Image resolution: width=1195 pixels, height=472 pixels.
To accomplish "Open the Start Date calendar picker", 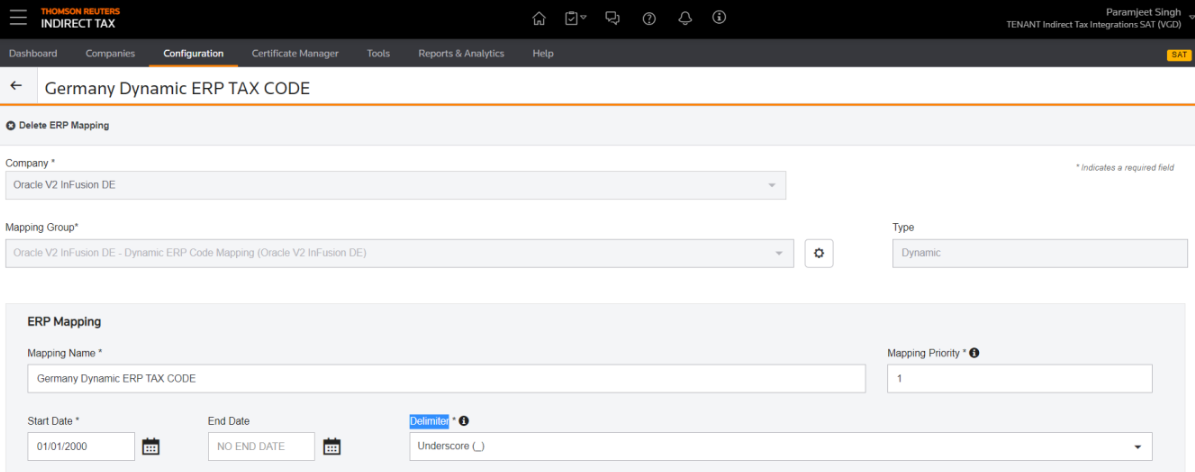I will (151, 446).
